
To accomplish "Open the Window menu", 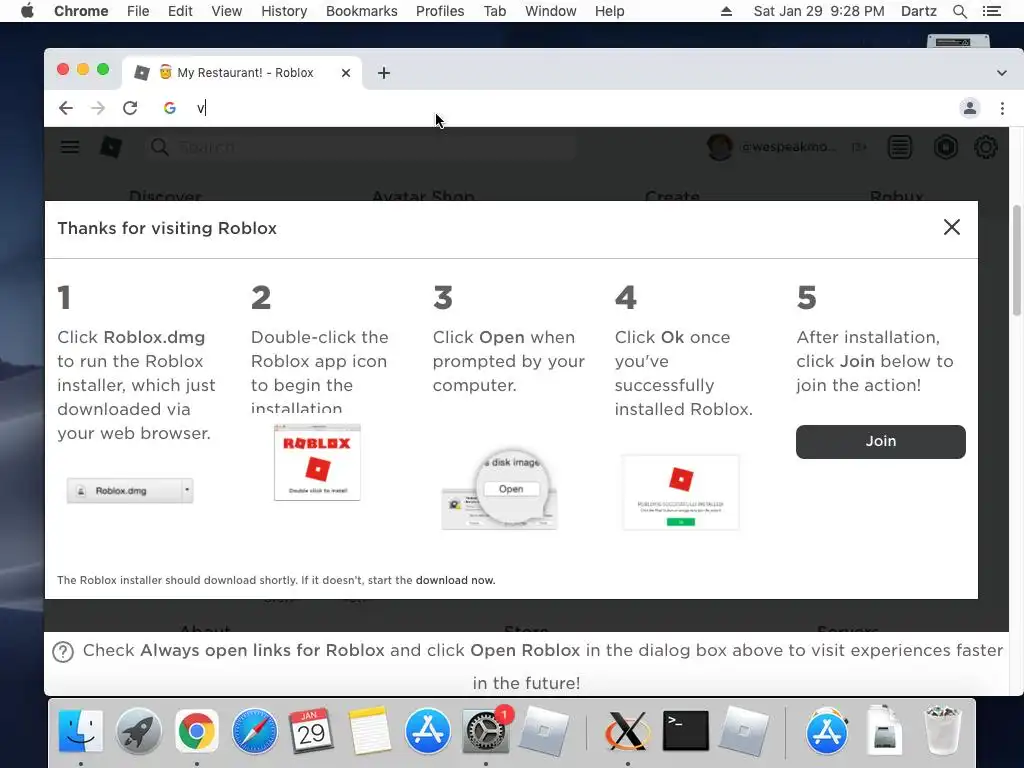I will point(551,11).
